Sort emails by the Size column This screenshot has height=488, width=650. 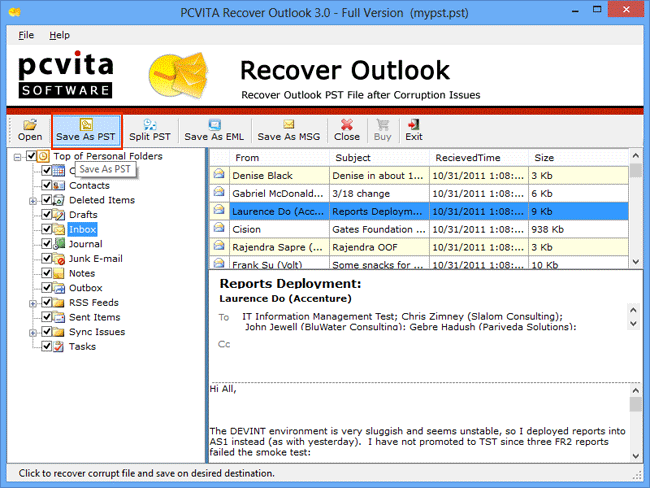click(x=578, y=158)
